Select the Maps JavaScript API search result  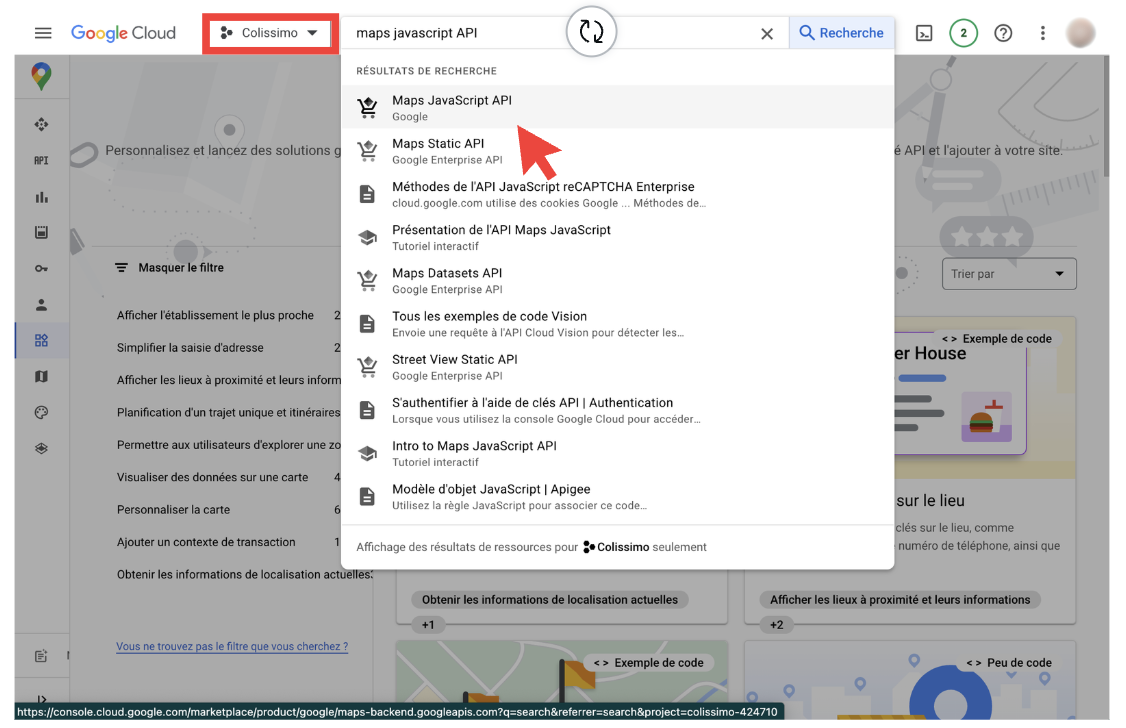pyautogui.click(x=618, y=107)
